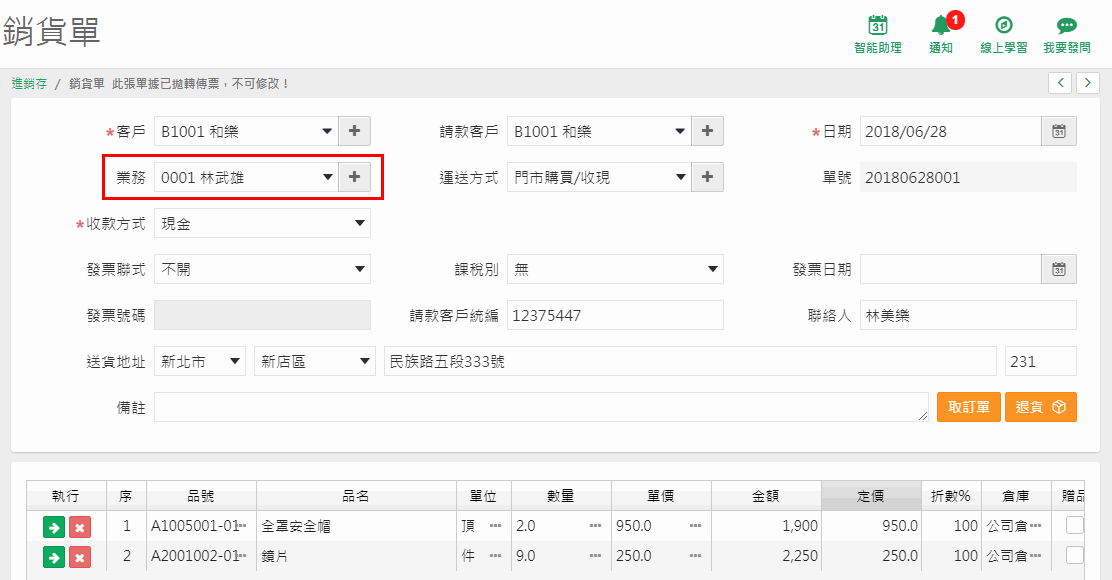1112x580 pixels.
Task: Open the 通知 bell icon
Action: [x=941, y=25]
